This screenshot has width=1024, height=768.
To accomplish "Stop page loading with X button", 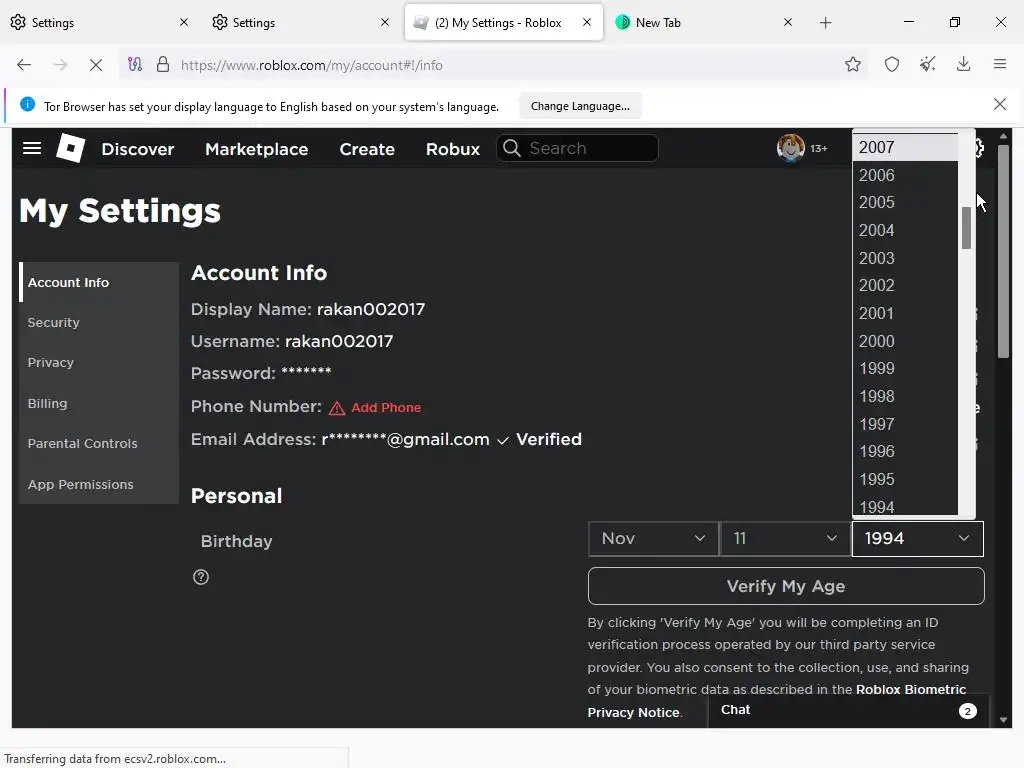I will pos(95,65).
